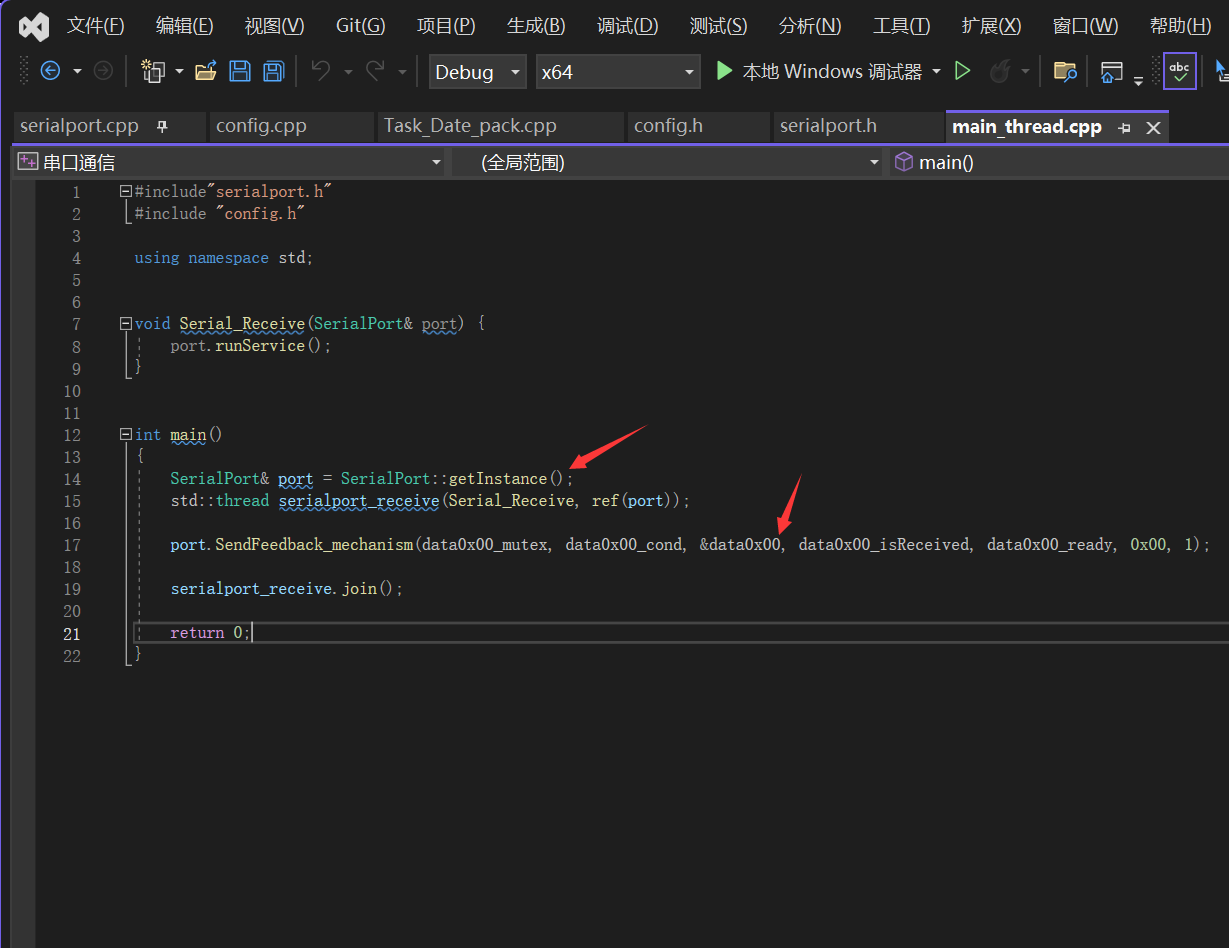Open a file with the folder icon
1229x948 pixels.
[206, 71]
